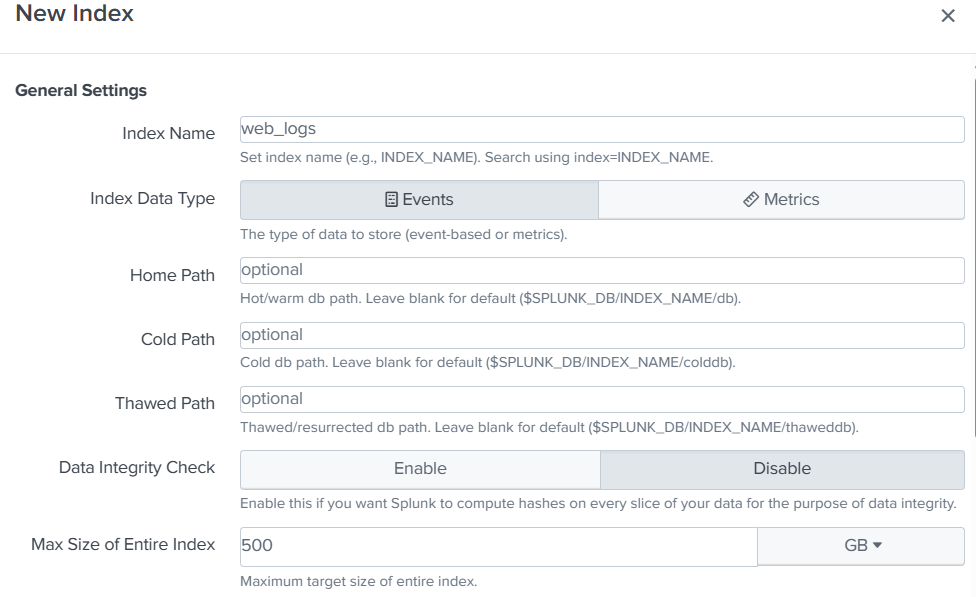Screen dimensions: 976x597
Task: Click the Data Integrity Check label
Action: click(137, 468)
